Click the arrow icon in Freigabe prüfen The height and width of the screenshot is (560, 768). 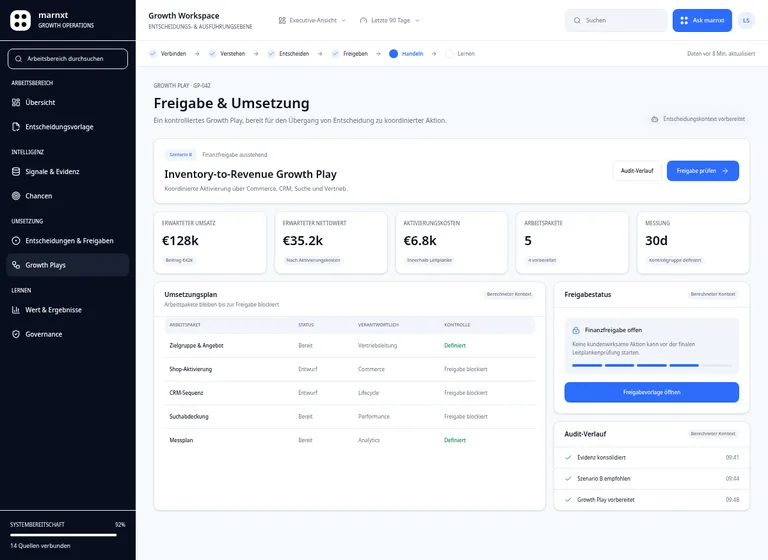pyautogui.click(x=725, y=171)
